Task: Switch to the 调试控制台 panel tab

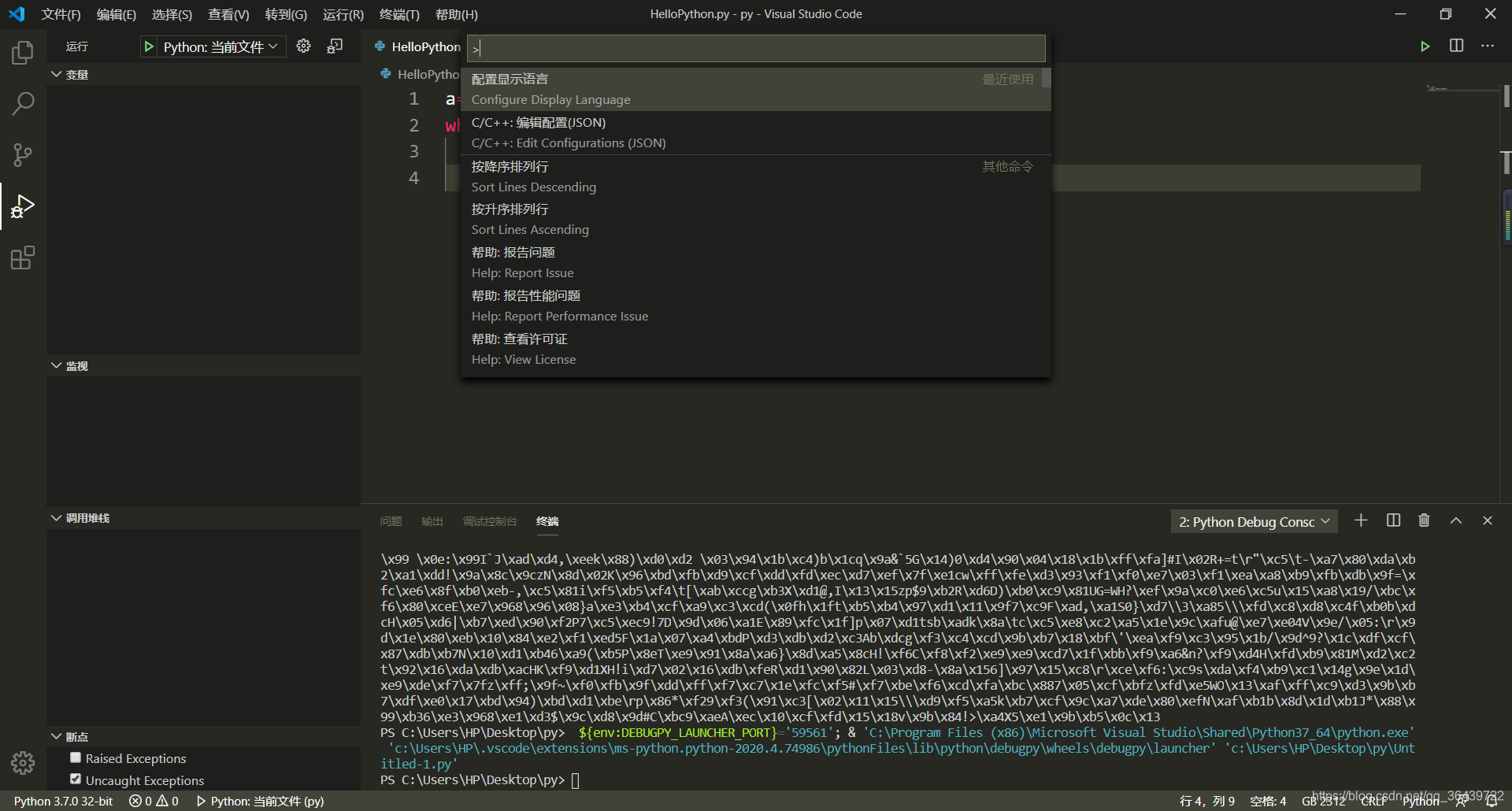Action: pyautogui.click(x=490, y=521)
